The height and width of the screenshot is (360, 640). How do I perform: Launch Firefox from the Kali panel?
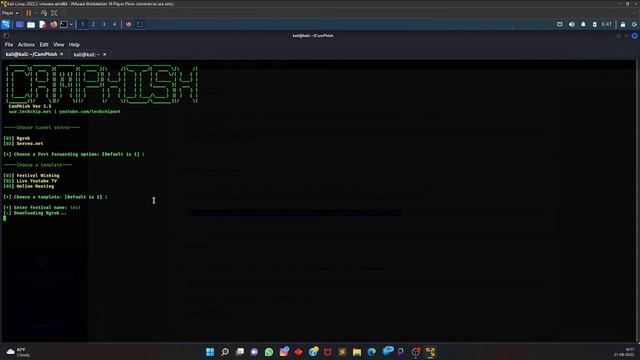pos(53,24)
